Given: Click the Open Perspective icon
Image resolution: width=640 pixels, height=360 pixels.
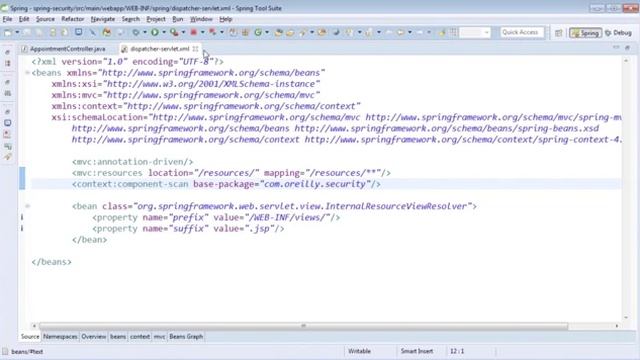Looking at the screenshot, I should tap(558, 33).
